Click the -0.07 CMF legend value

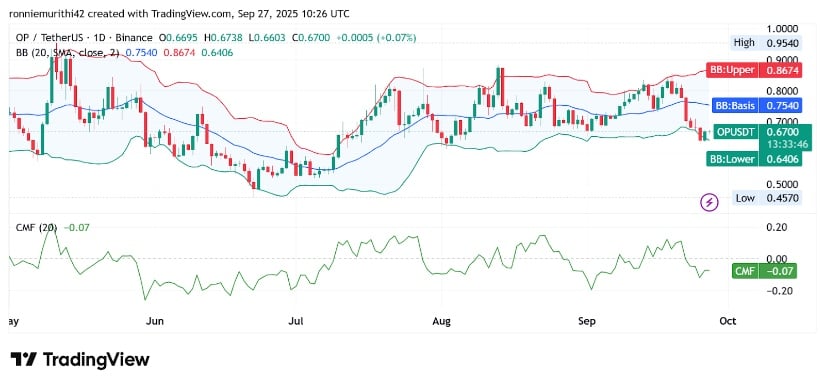click(x=77, y=228)
